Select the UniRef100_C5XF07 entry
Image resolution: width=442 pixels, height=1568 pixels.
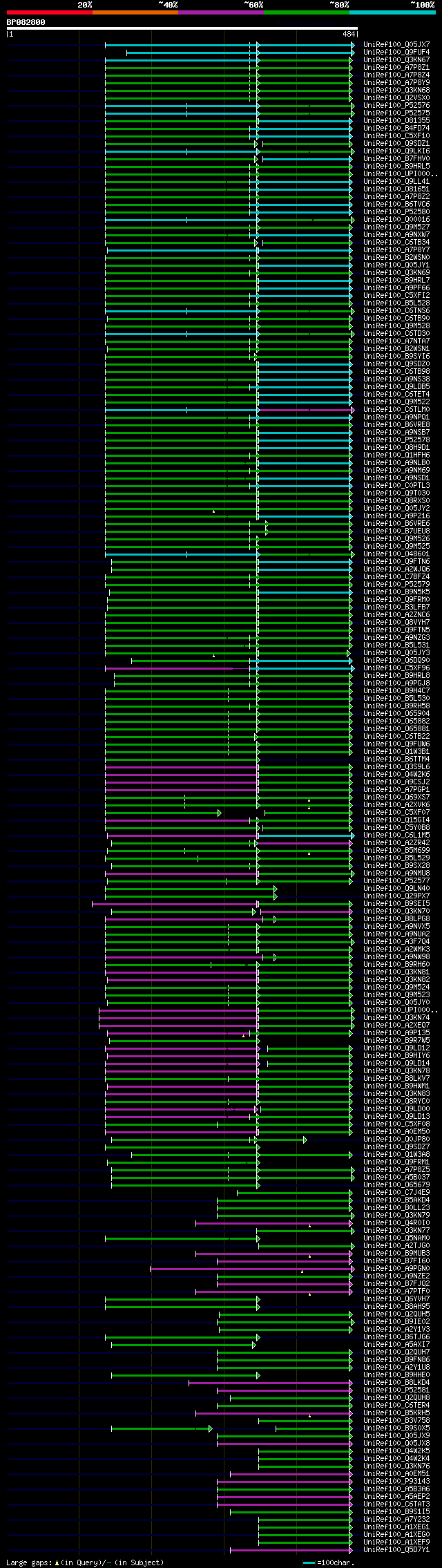click(396, 812)
